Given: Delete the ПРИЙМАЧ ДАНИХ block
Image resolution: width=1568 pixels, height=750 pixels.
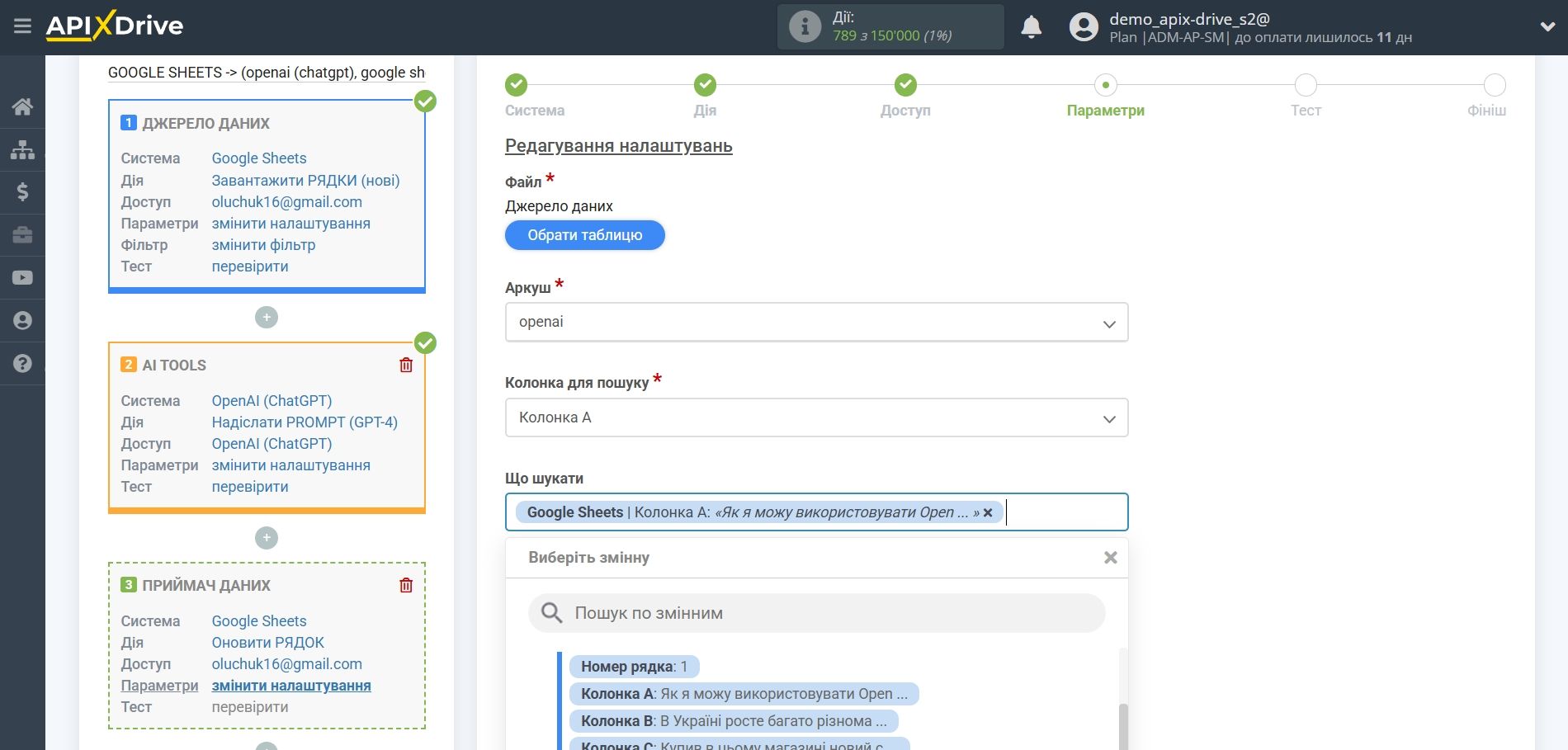Looking at the screenshot, I should 406,585.
